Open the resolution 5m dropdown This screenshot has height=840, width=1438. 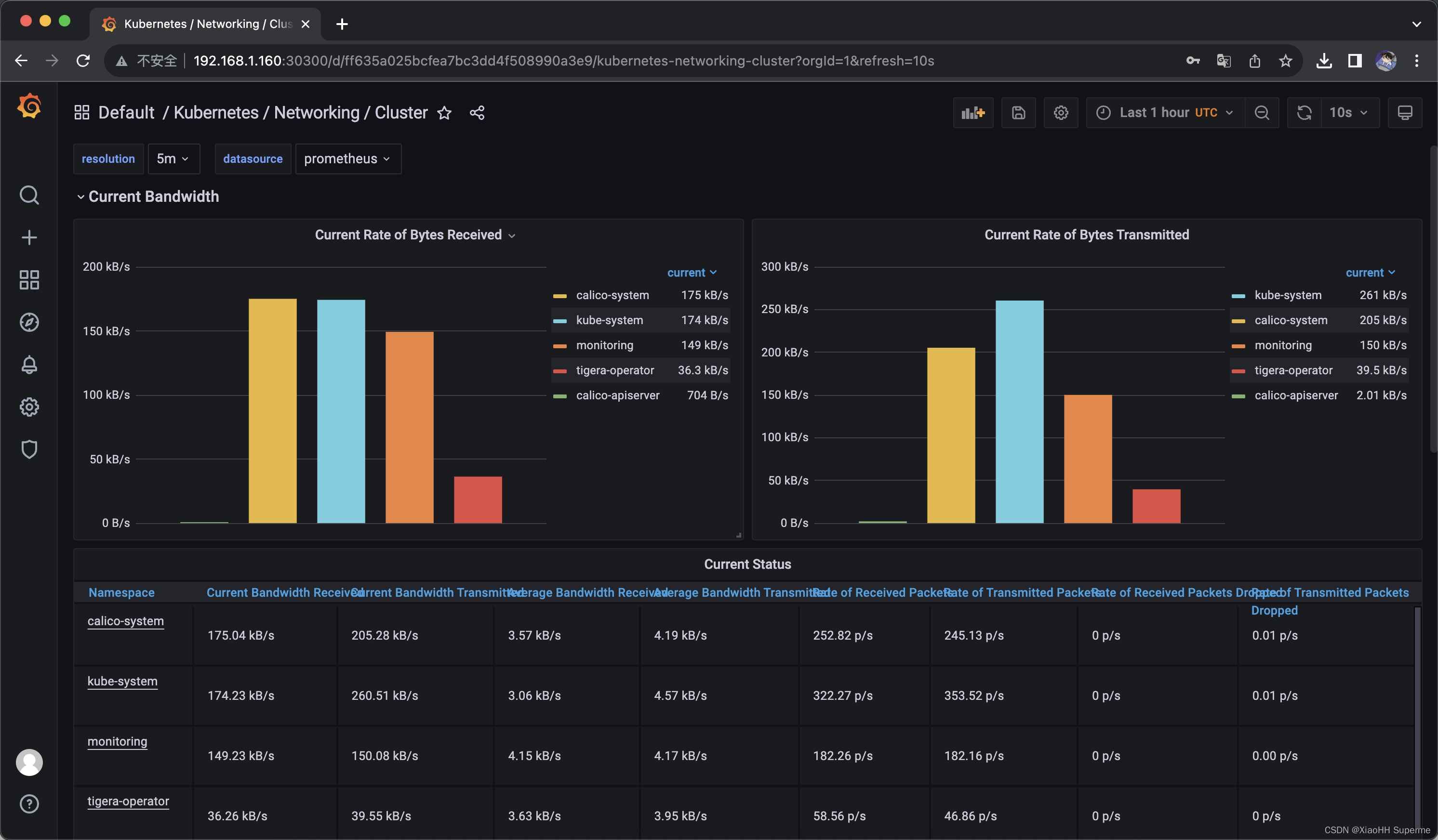tap(173, 158)
